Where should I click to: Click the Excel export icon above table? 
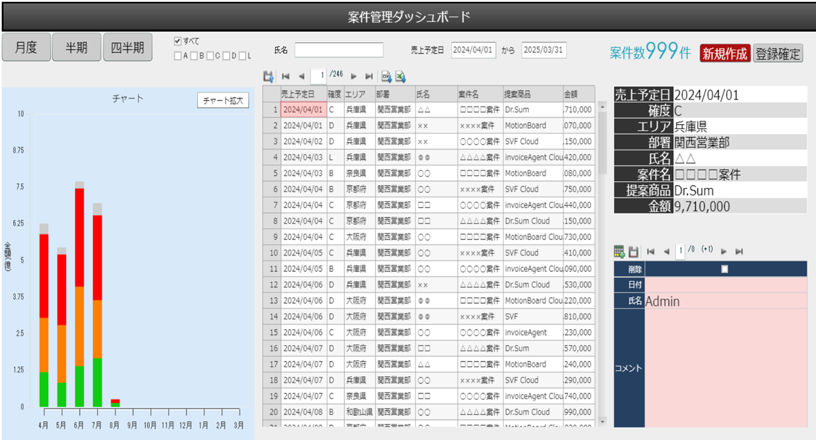pos(400,76)
